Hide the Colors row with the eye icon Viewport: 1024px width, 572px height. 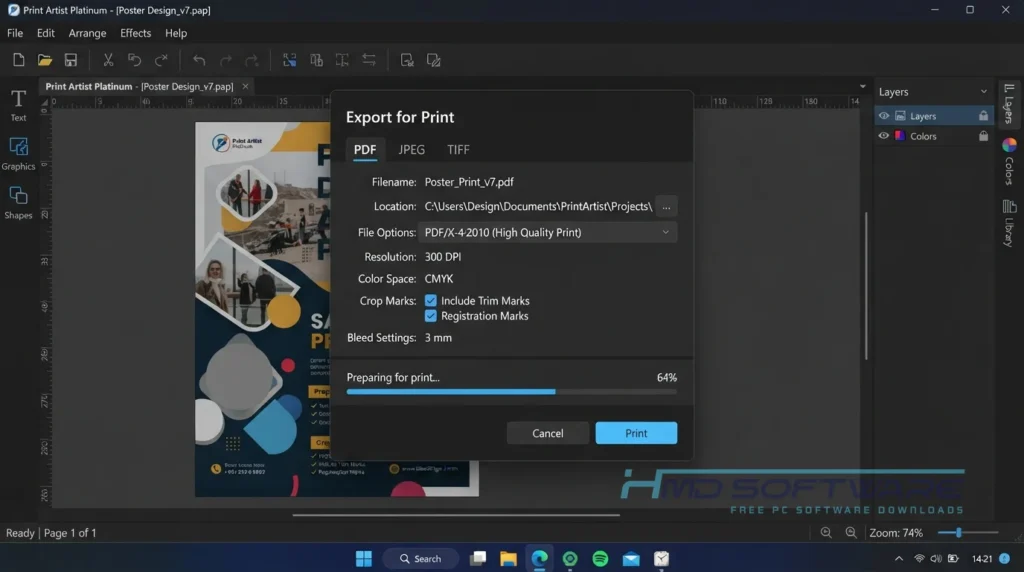click(x=884, y=136)
